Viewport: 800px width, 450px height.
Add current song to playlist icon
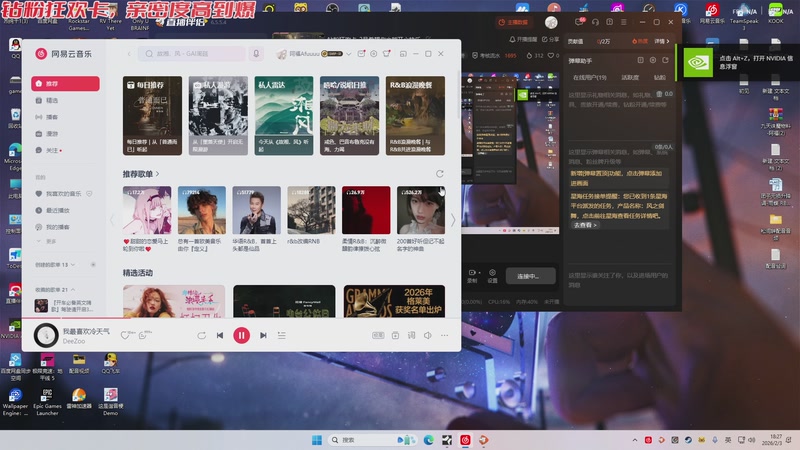click(x=395, y=335)
